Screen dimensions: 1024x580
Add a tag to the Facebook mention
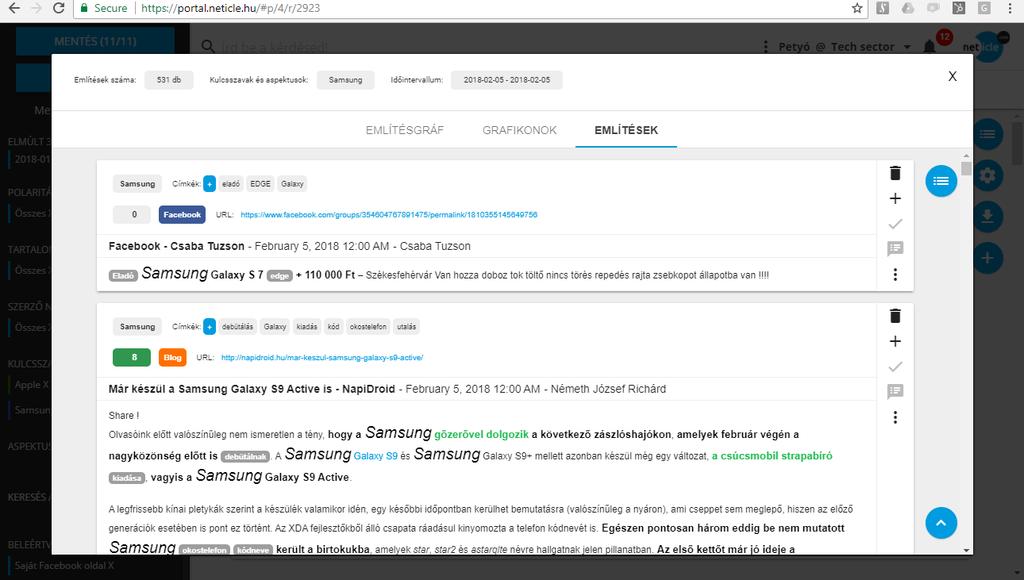point(209,184)
